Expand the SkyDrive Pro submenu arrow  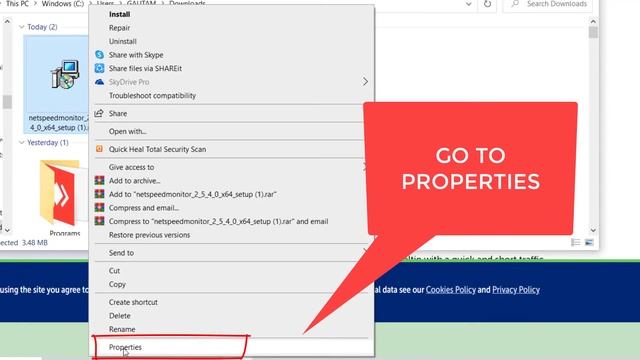click(365, 82)
